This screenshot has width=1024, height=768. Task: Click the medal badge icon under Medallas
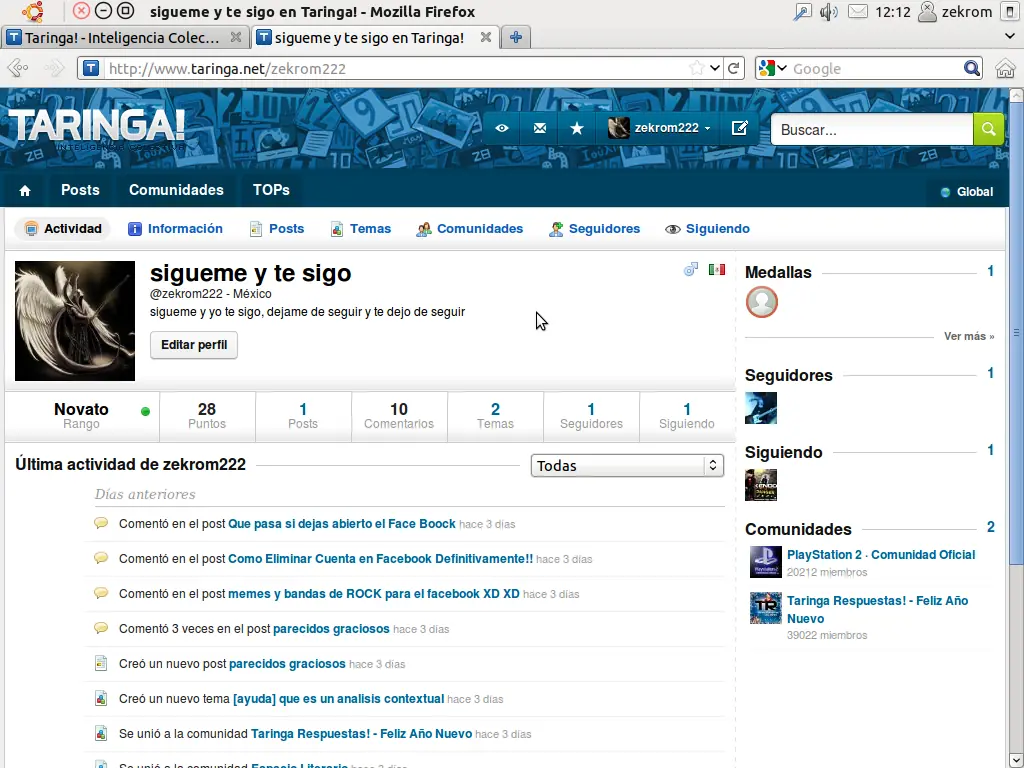point(761,302)
